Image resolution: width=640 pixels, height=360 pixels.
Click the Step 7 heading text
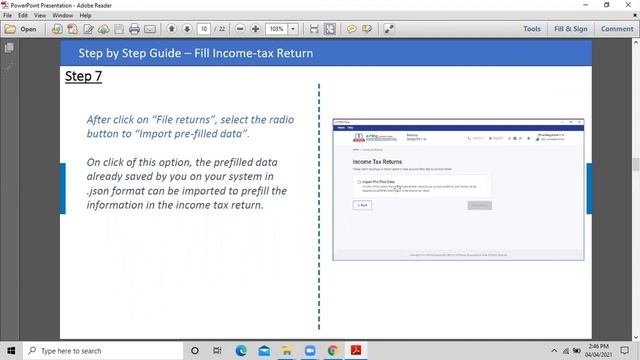point(83,76)
